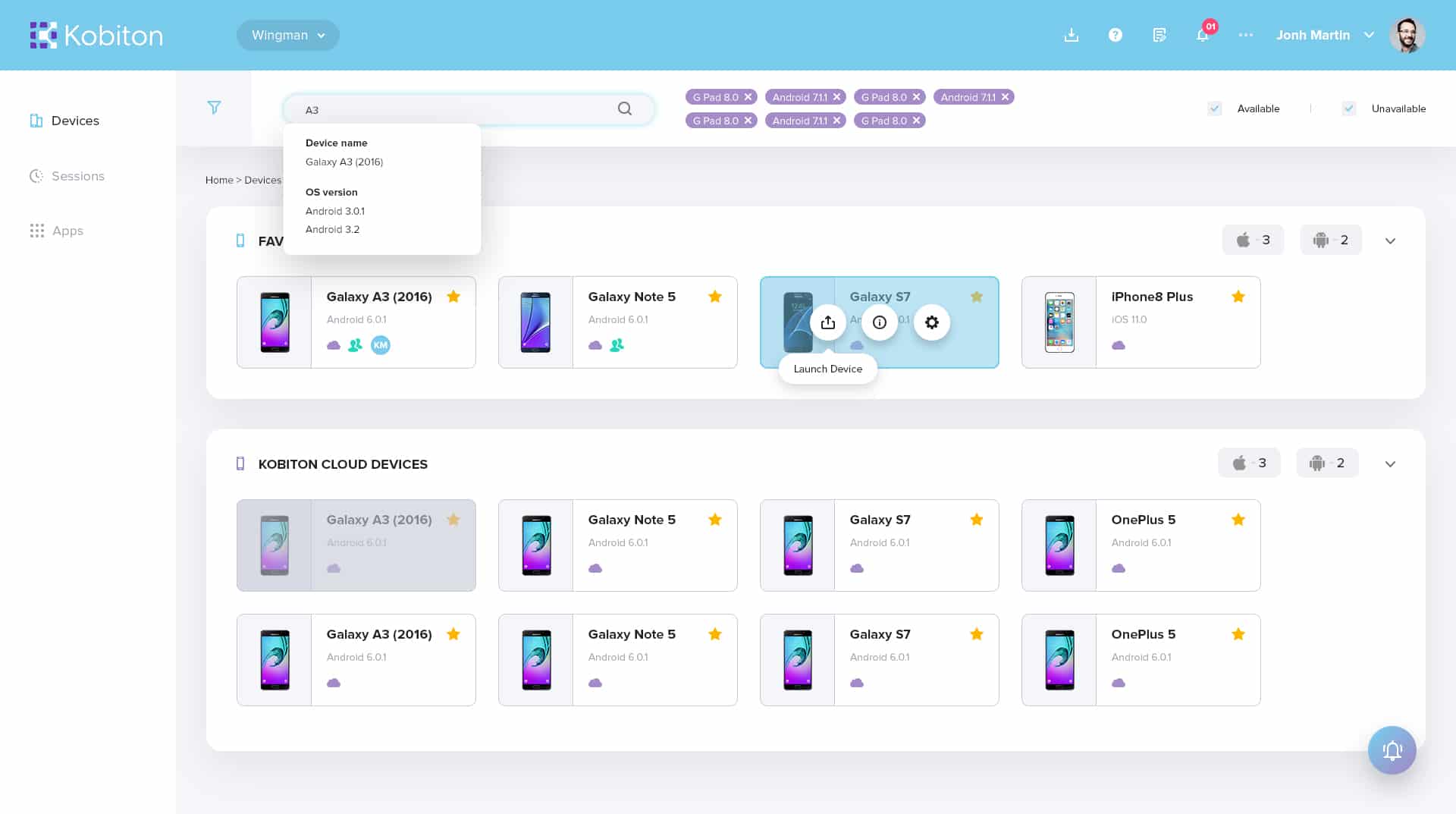1456x814 pixels.
Task: Open the Wingman dropdown
Action: pyautogui.click(x=288, y=36)
